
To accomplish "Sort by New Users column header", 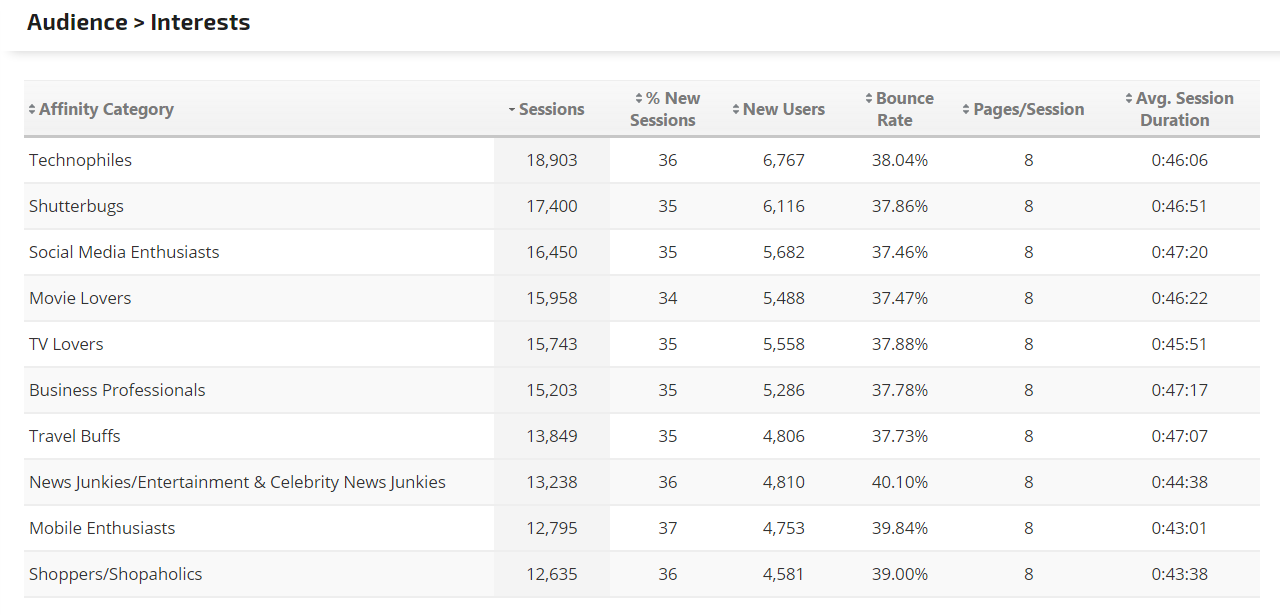I will click(x=784, y=109).
